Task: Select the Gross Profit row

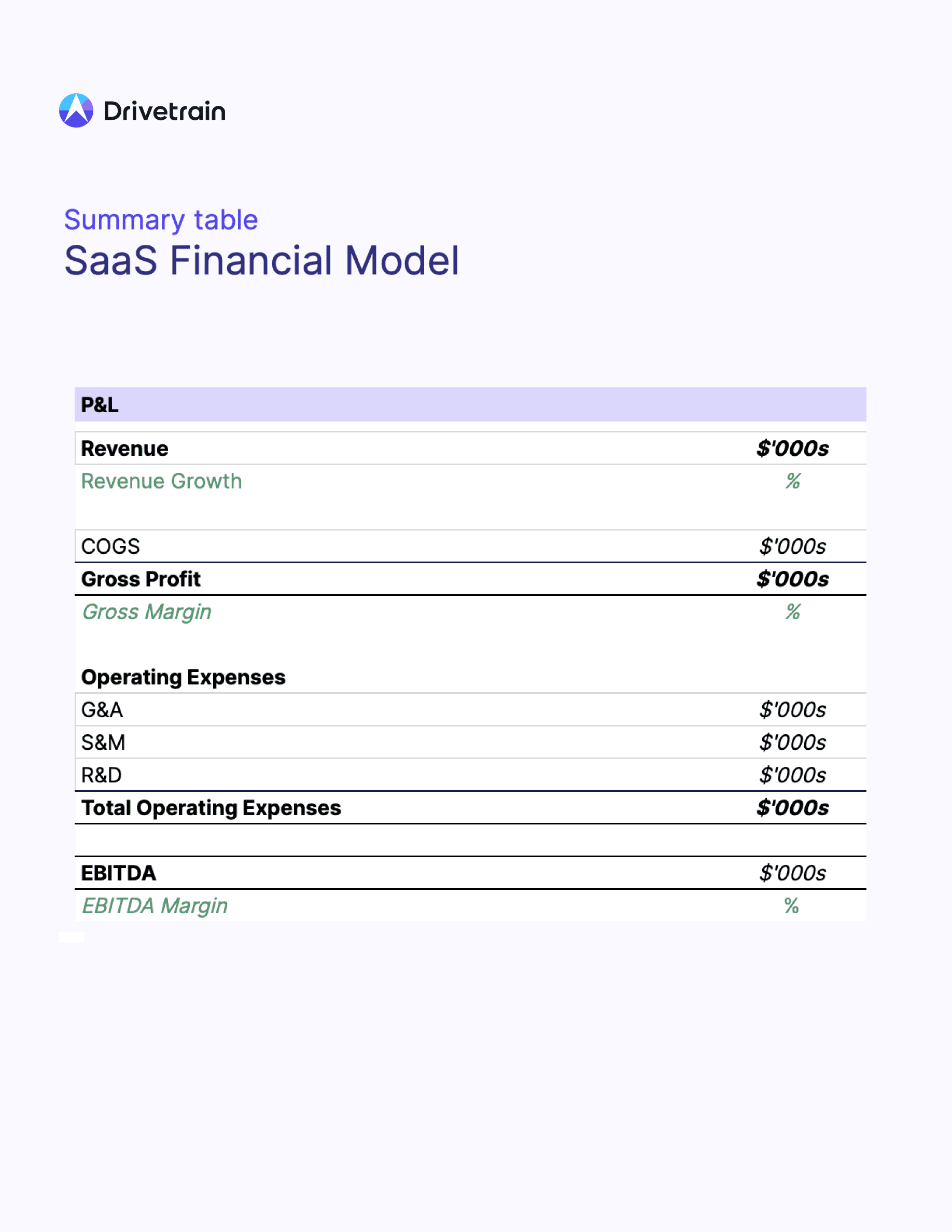Action: coord(470,579)
